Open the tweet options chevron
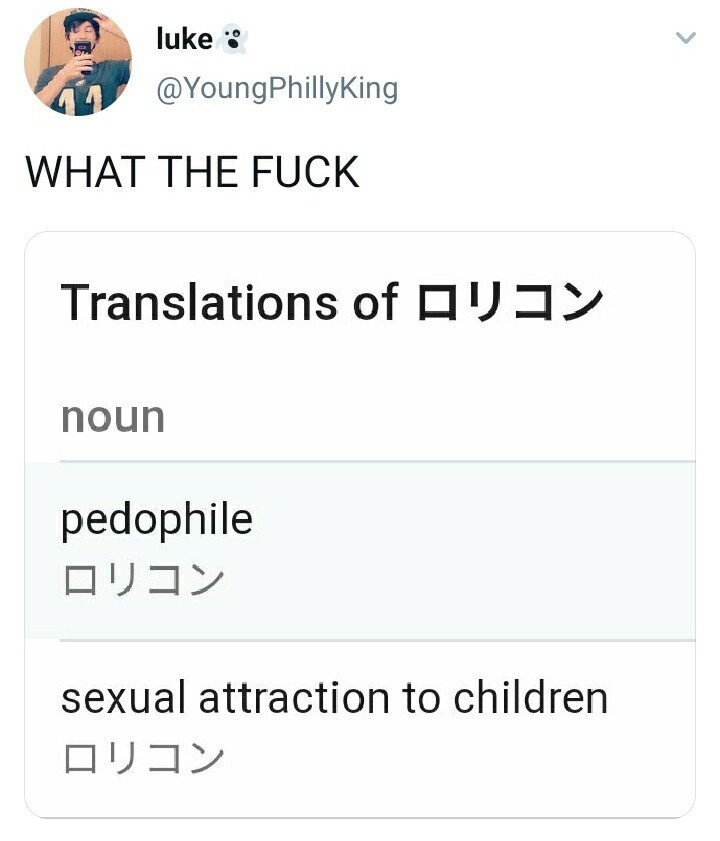 coord(685,39)
